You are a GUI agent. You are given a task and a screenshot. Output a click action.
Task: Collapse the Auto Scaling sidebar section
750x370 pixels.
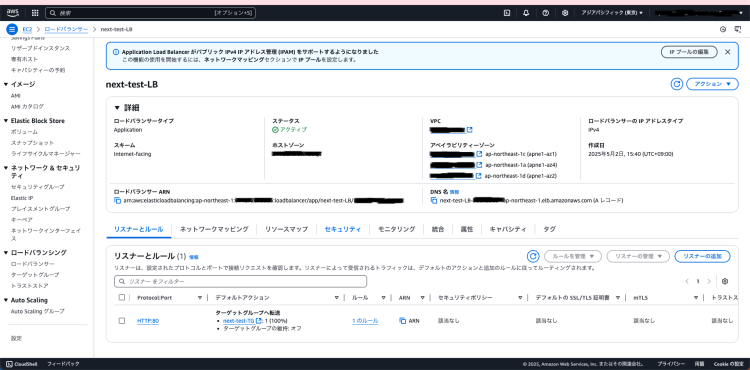coord(6,300)
